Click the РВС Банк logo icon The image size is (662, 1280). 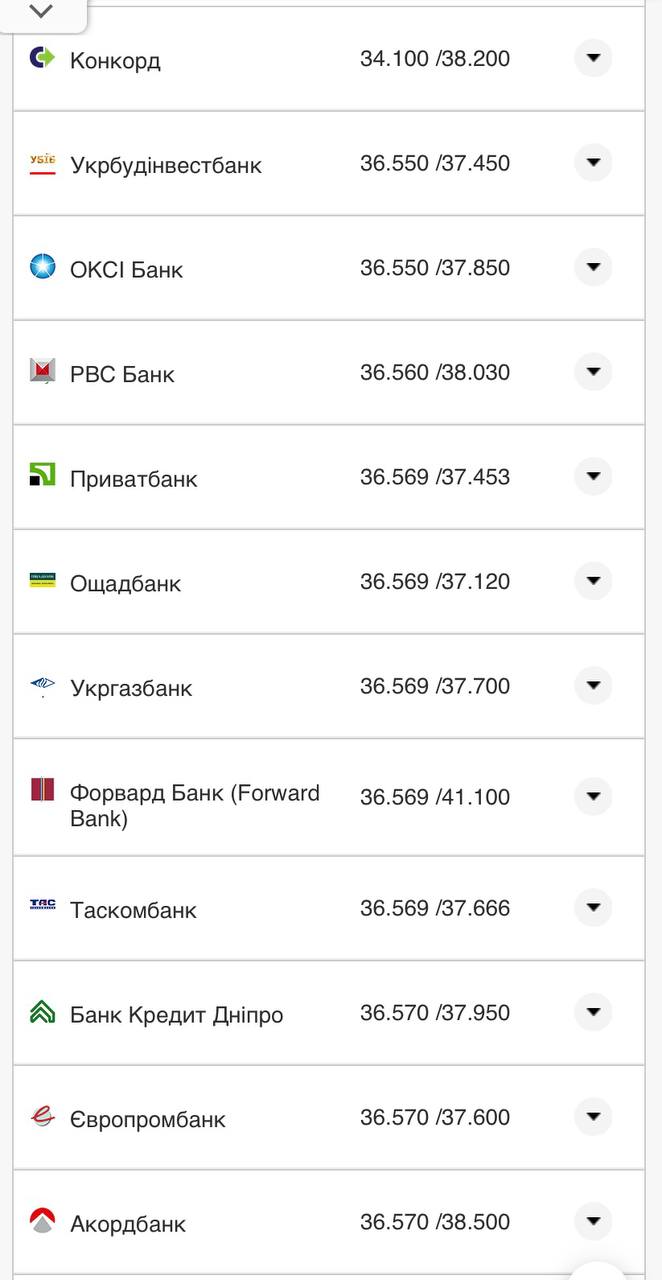point(42,372)
